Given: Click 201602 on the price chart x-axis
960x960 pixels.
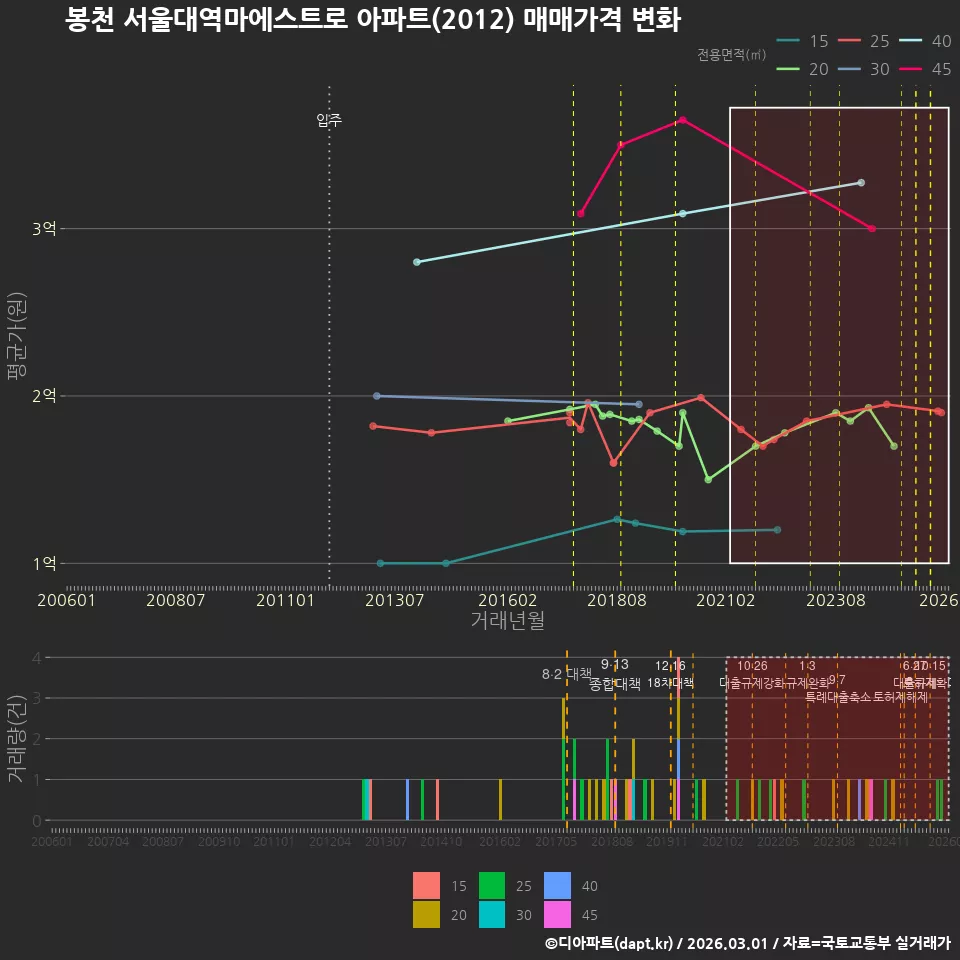Looking at the screenshot, I should pos(507,600).
